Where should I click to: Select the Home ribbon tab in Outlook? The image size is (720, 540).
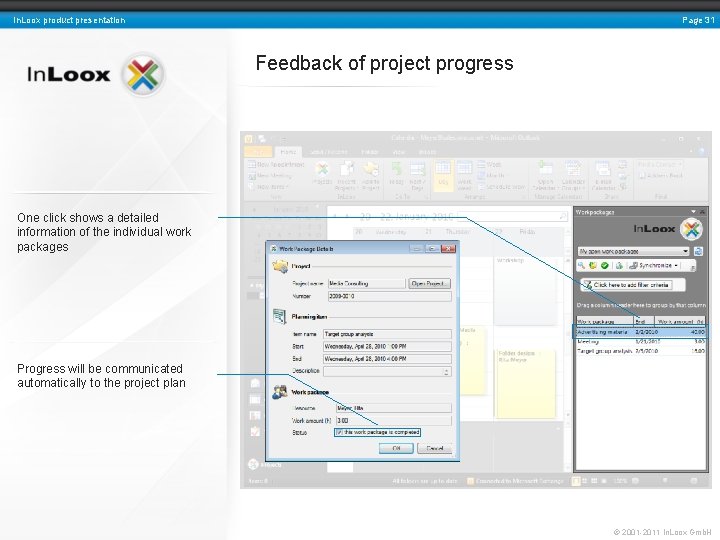(288, 152)
